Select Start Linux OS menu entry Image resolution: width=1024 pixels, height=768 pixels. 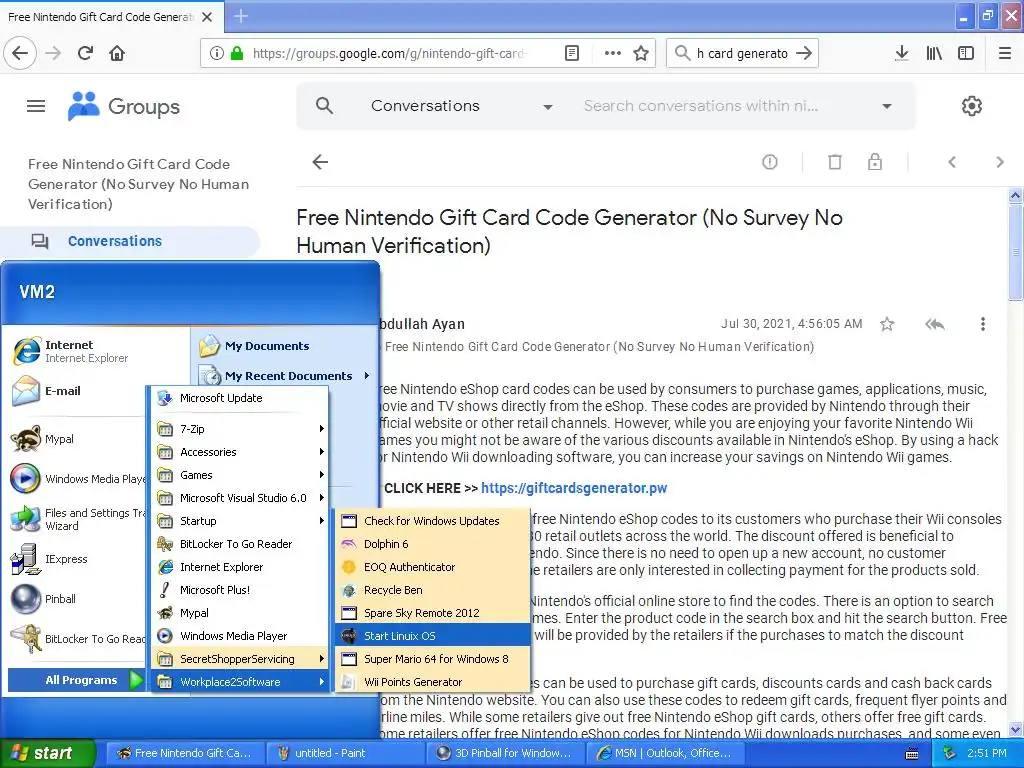[432, 635]
